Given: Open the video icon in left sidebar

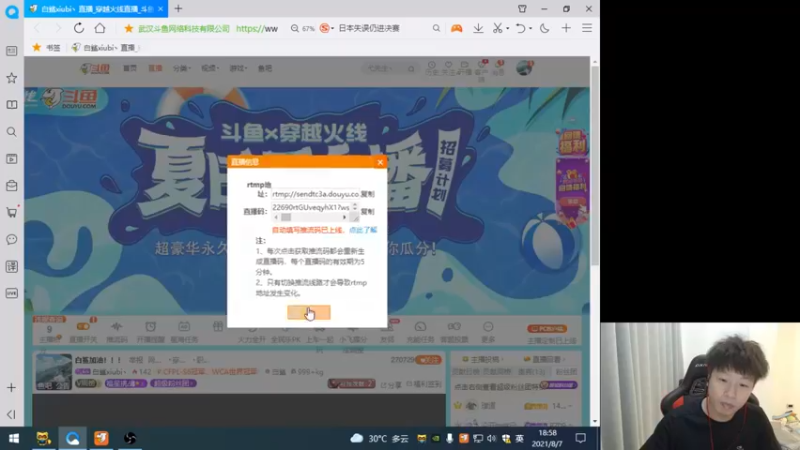Looking at the screenshot, I should point(11,159).
